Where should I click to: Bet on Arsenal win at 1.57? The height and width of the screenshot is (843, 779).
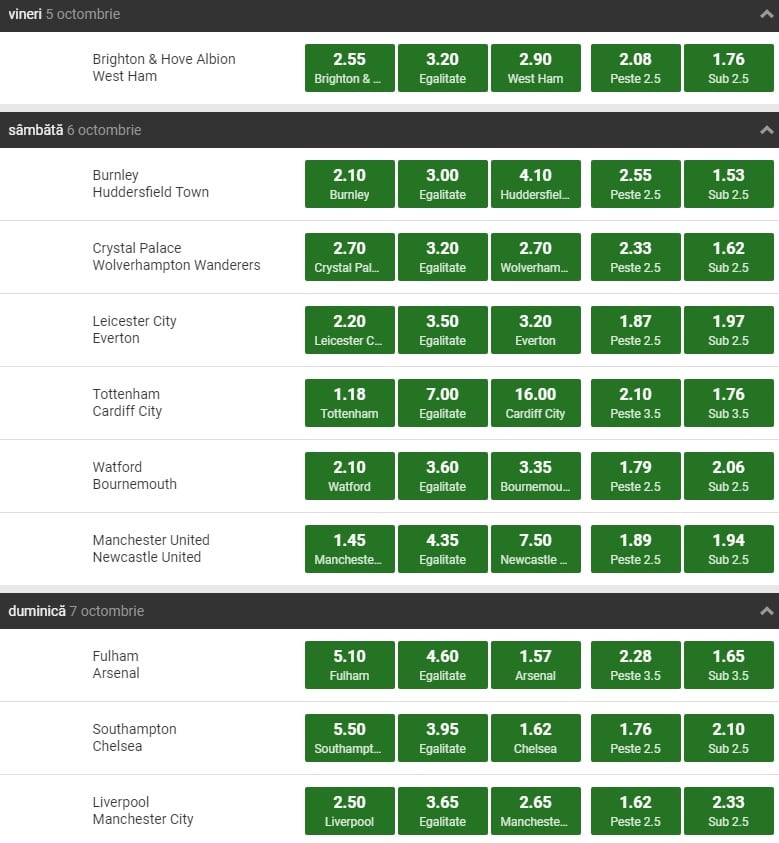click(535, 665)
